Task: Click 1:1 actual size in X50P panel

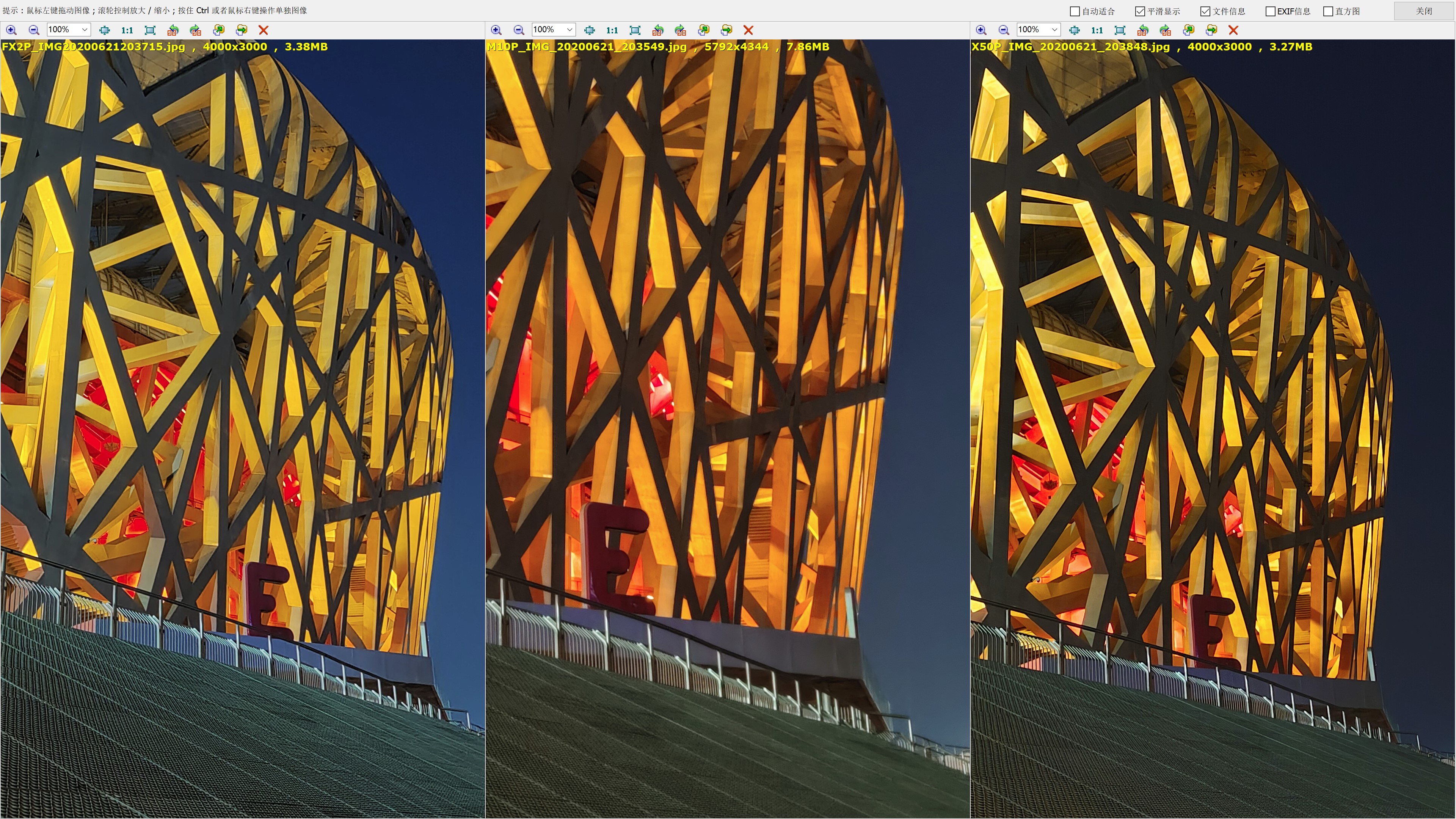Action: [x=1097, y=30]
